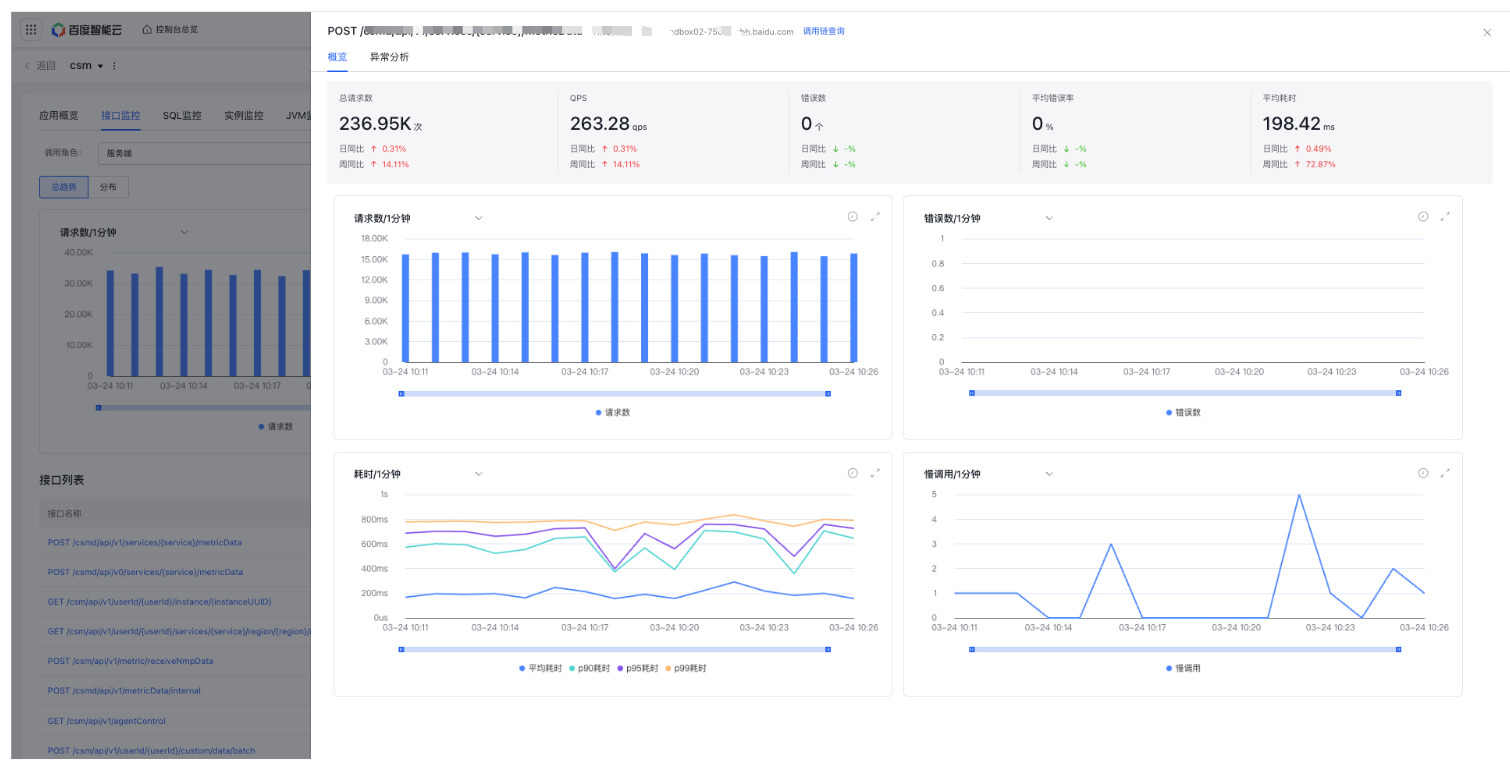Open POST /csmd/api/v1/services/{service}/metricData interface
The height and width of the screenshot is (771, 1510).
[x=145, y=542]
